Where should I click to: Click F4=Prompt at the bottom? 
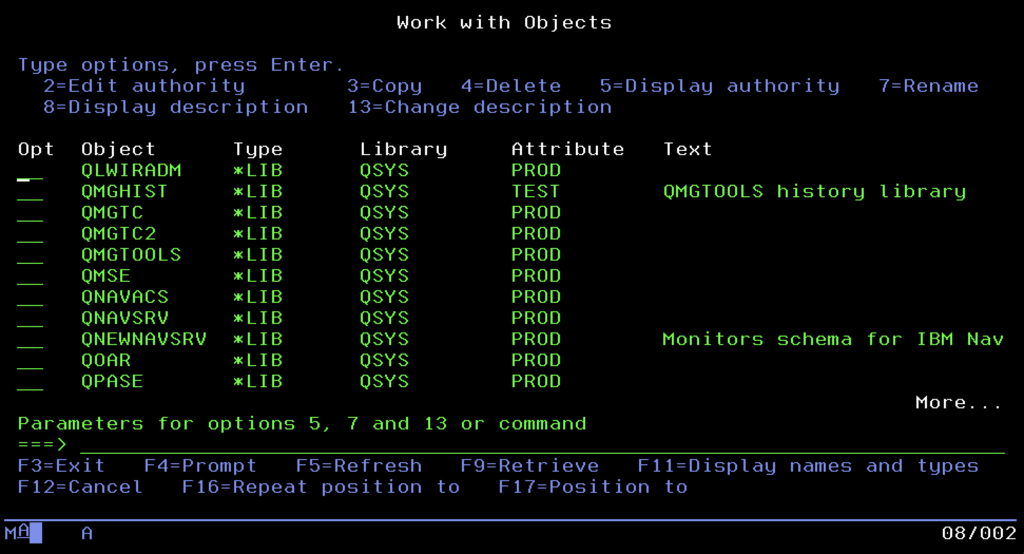point(200,466)
